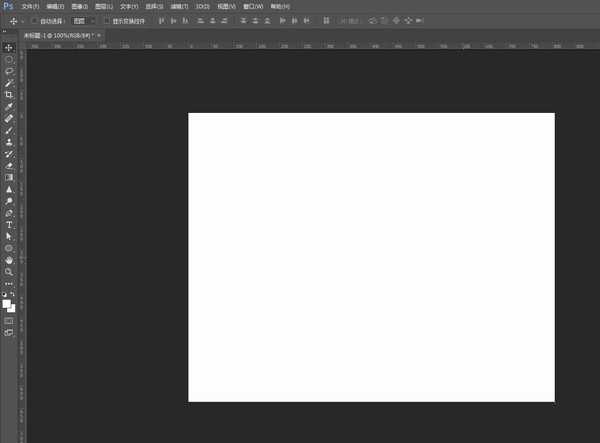Select the Lasso tool

click(9, 71)
